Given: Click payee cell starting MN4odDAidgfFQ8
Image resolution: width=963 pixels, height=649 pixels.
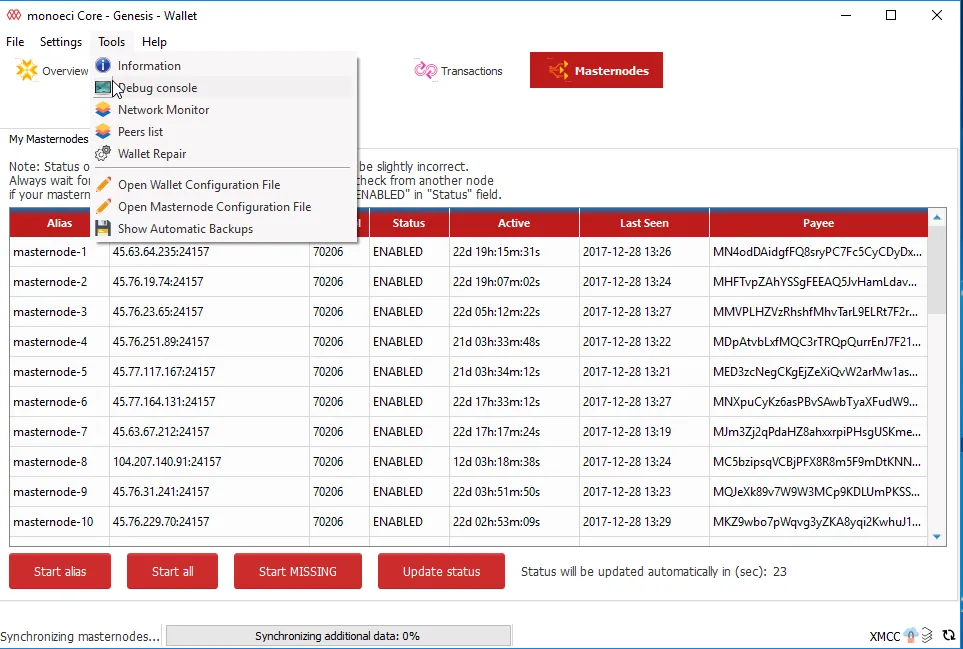Looking at the screenshot, I should (x=818, y=252).
